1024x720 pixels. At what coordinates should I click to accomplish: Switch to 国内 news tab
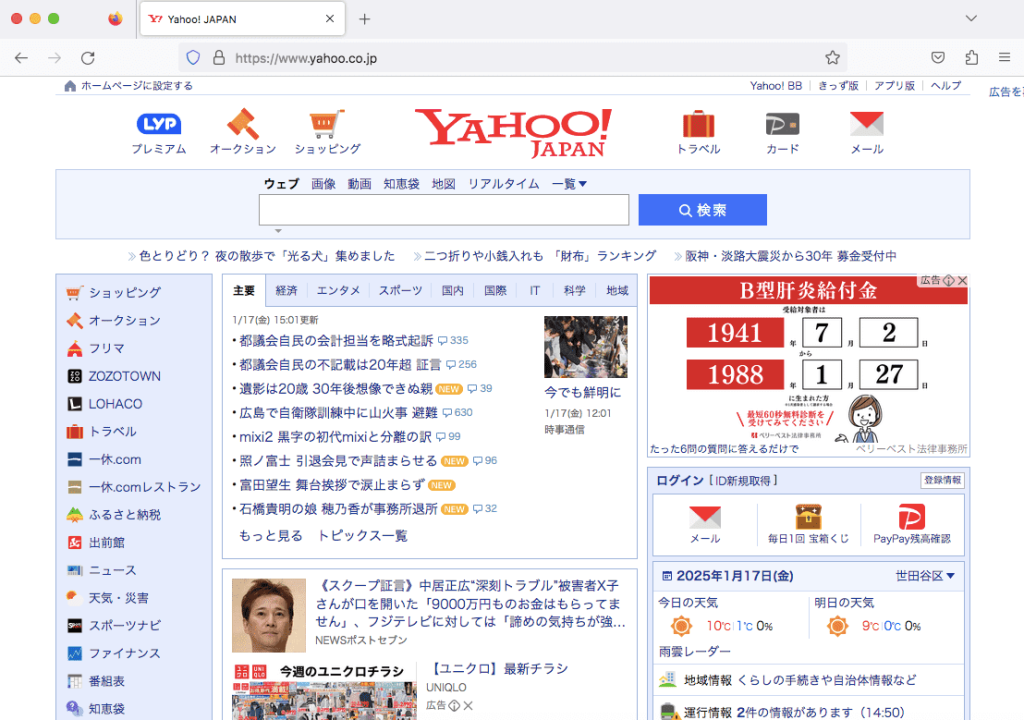point(453,291)
